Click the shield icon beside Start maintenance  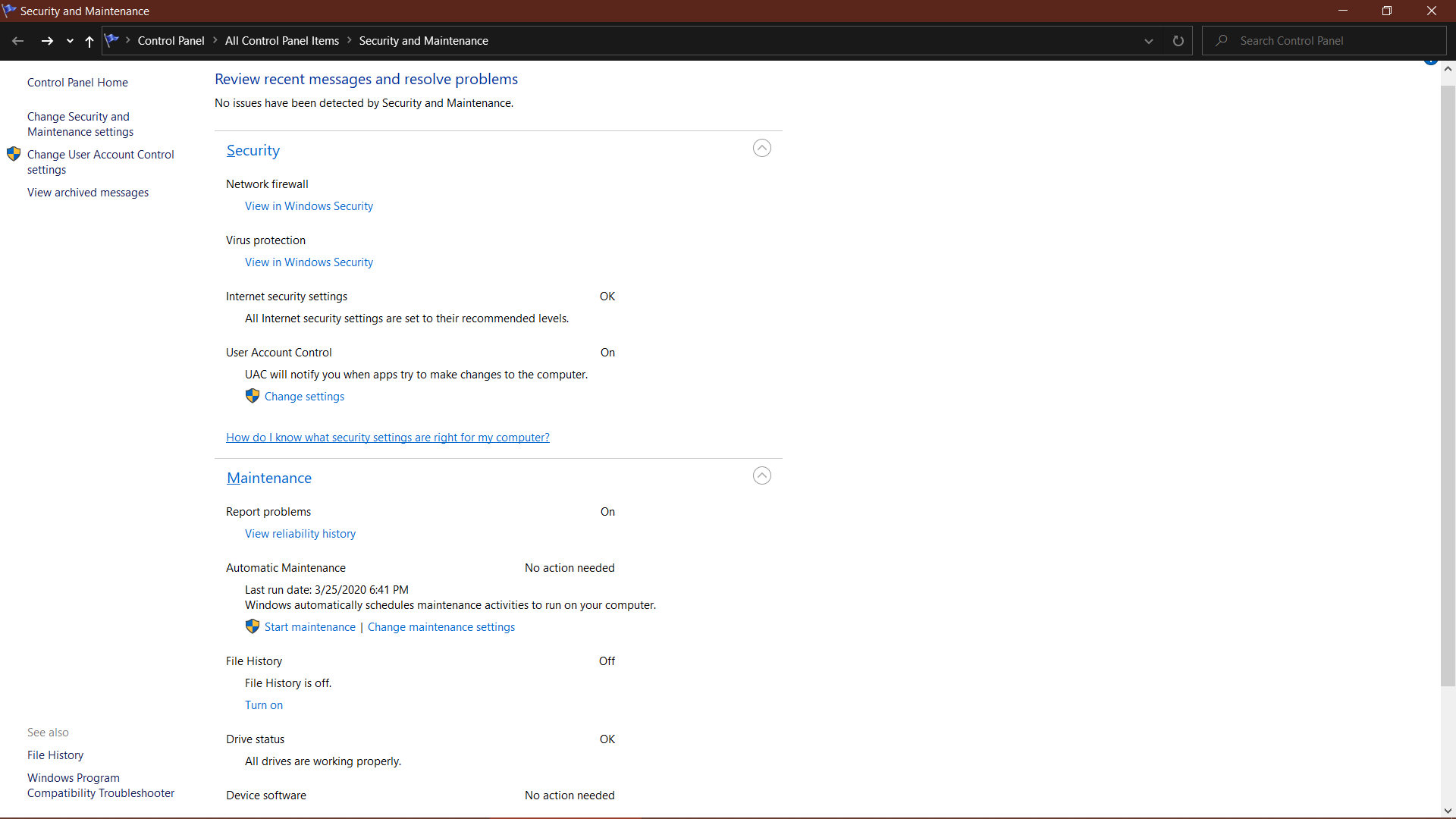[x=253, y=626]
